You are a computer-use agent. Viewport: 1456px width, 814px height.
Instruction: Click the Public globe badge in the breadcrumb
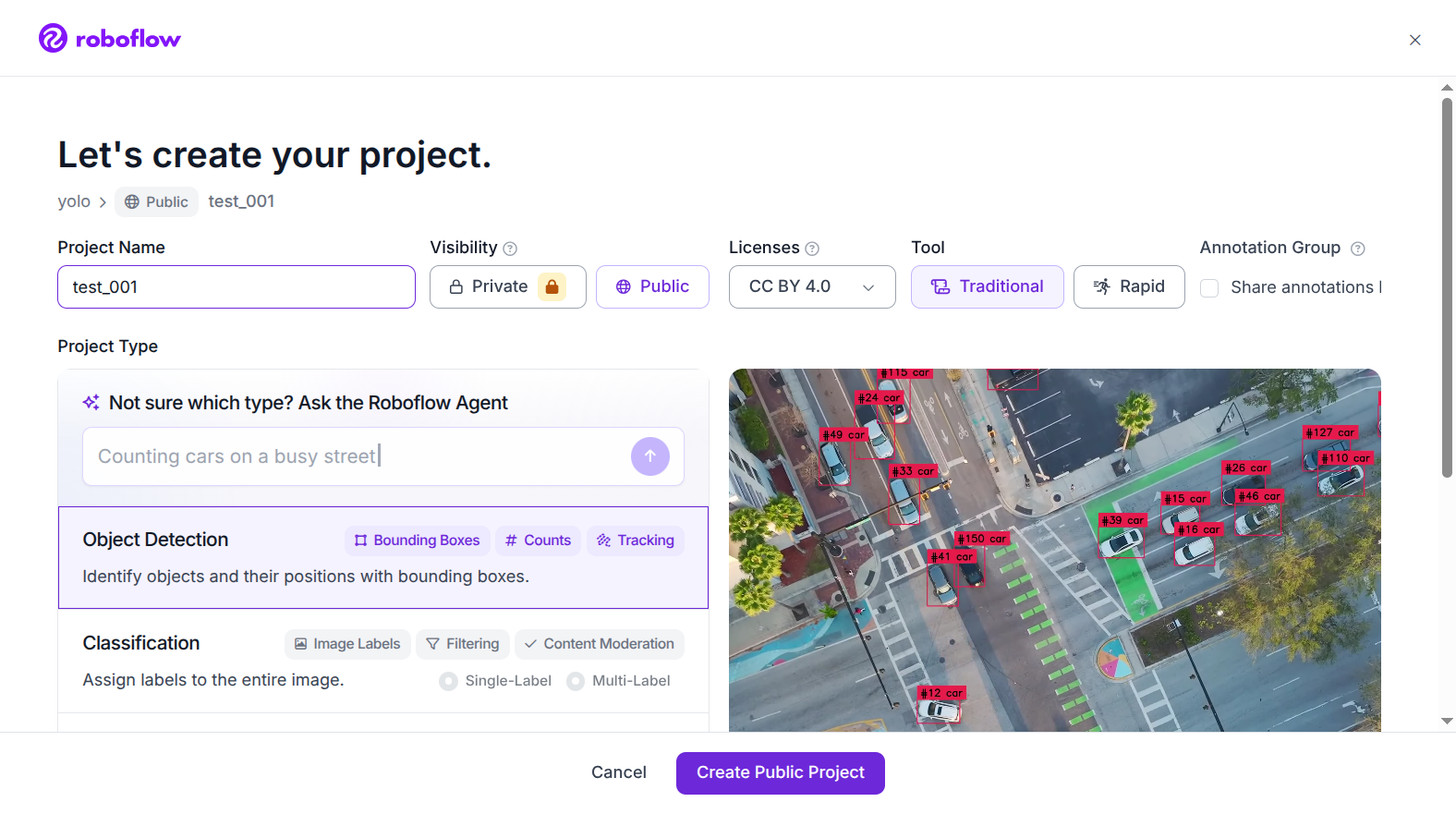point(156,201)
